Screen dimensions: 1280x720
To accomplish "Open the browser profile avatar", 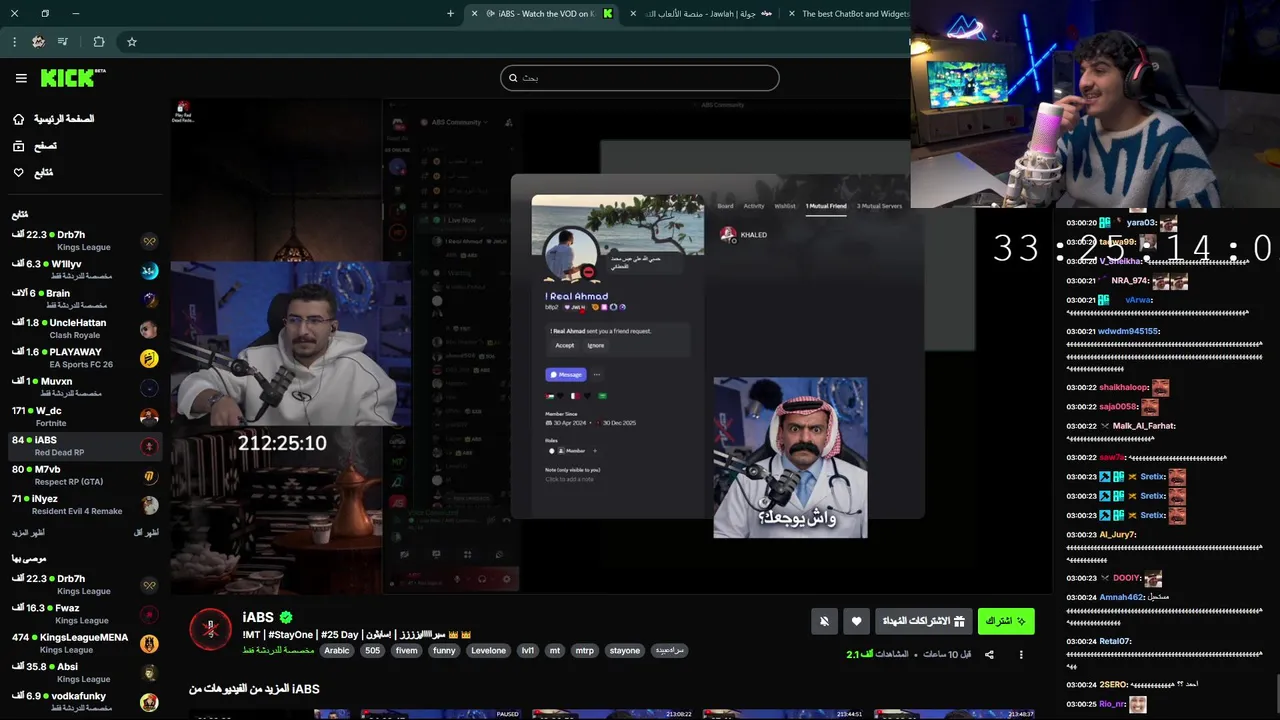I will 38,42.
